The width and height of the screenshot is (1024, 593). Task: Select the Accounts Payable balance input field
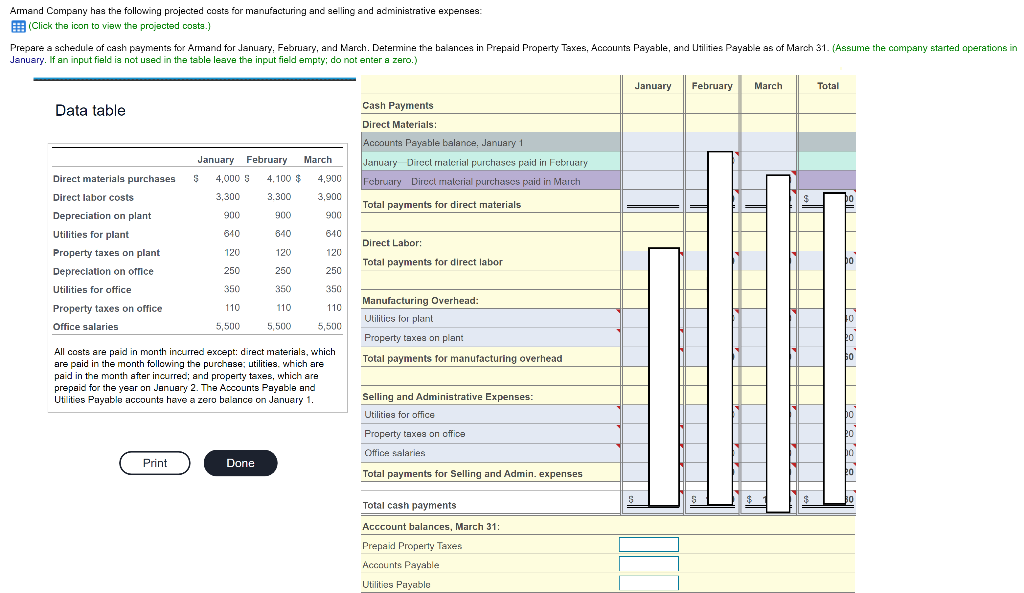pos(648,564)
